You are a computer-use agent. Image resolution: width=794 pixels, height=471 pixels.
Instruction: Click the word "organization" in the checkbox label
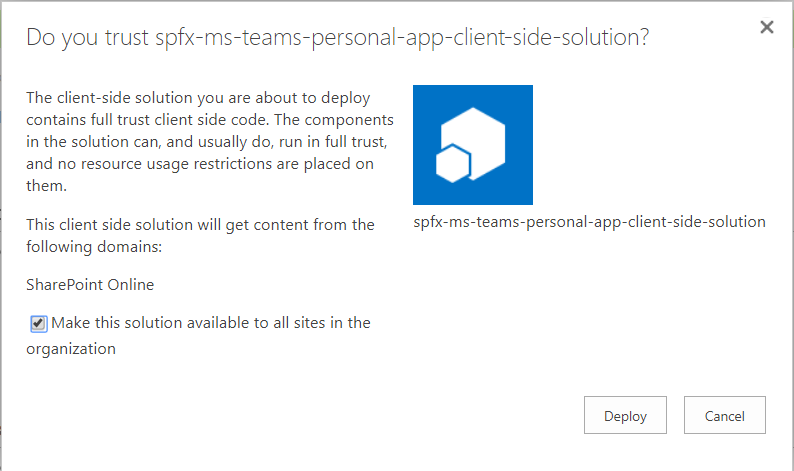(x=71, y=349)
